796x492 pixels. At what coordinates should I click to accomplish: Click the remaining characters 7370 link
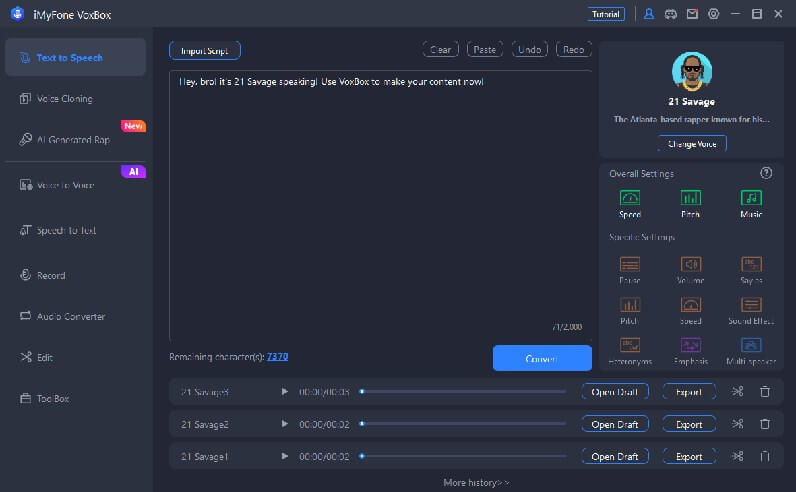277,356
